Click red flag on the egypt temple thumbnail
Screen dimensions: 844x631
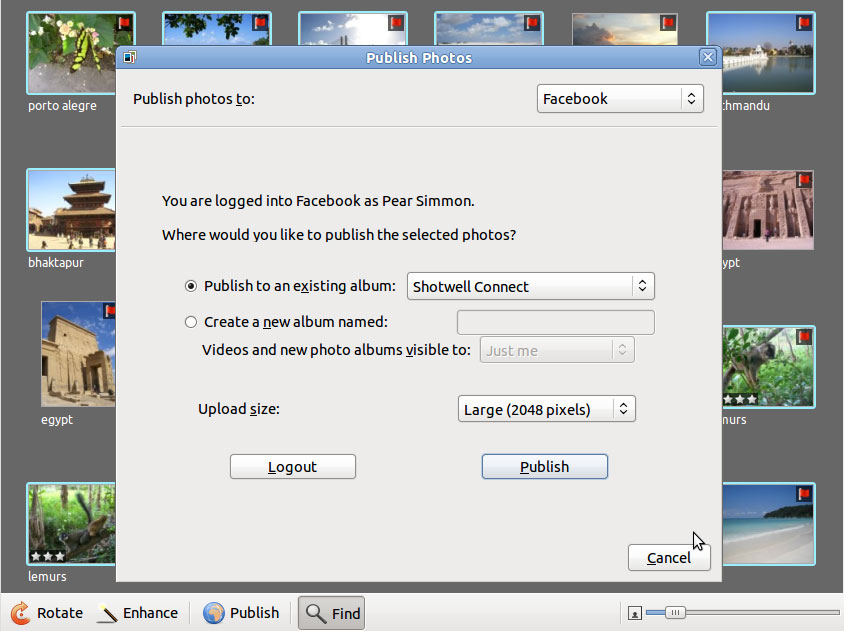point(109,312)
